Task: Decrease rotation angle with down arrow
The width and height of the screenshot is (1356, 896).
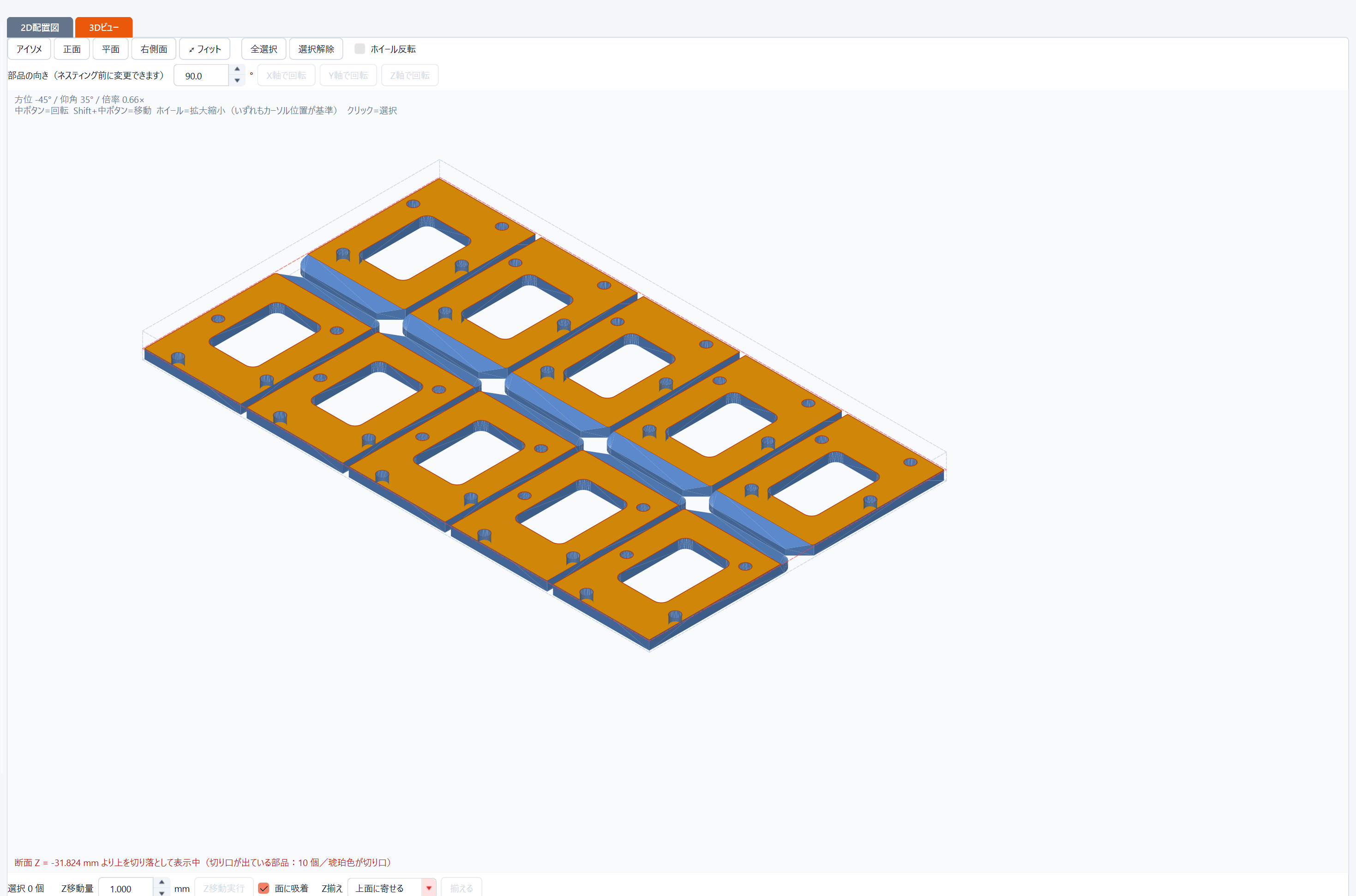Action: (237, 81)
